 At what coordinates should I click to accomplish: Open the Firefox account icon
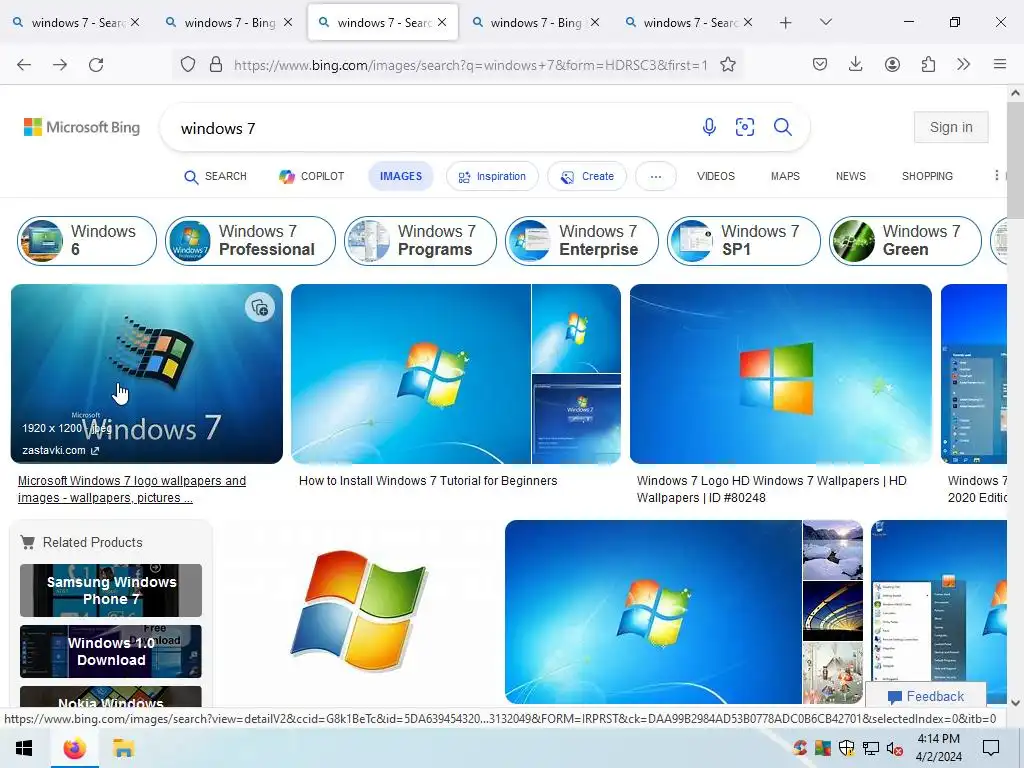pos(892,65)
